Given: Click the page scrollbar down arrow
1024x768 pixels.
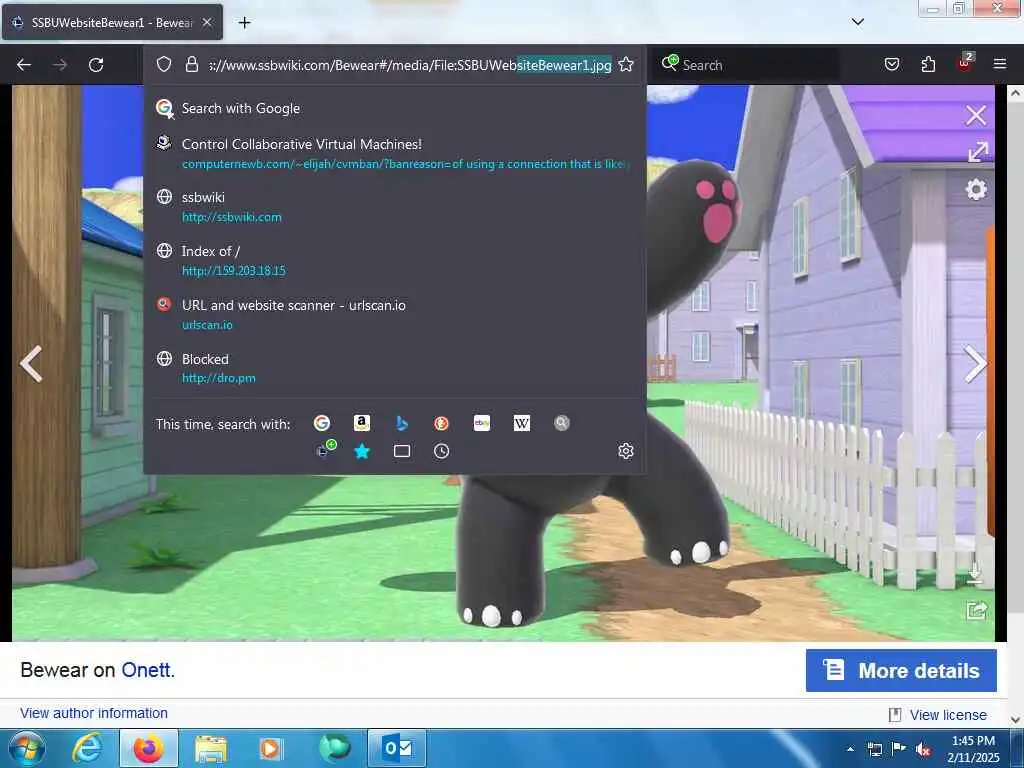Looking at the screenshot, I should point(1016,720).
